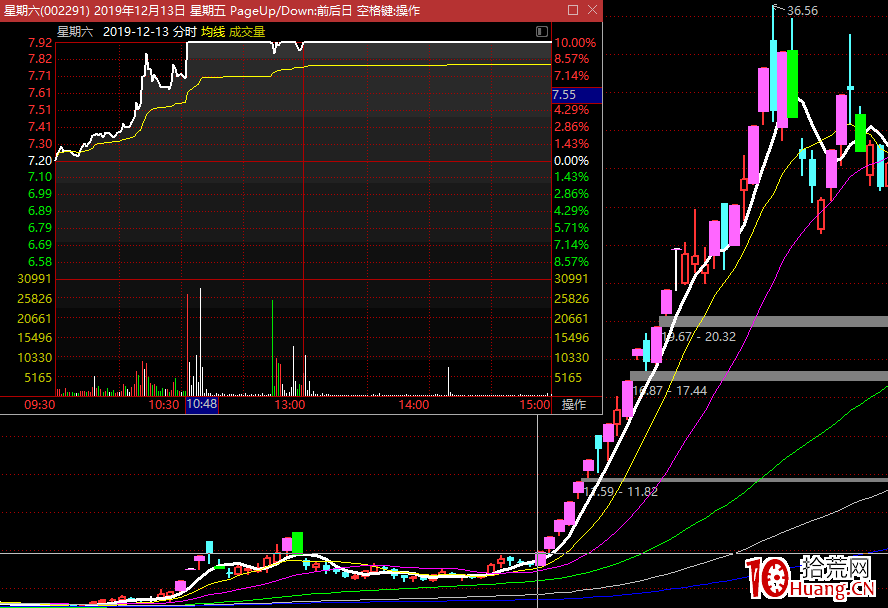Click the highlighted 10:48 time marker

[202, 405]
